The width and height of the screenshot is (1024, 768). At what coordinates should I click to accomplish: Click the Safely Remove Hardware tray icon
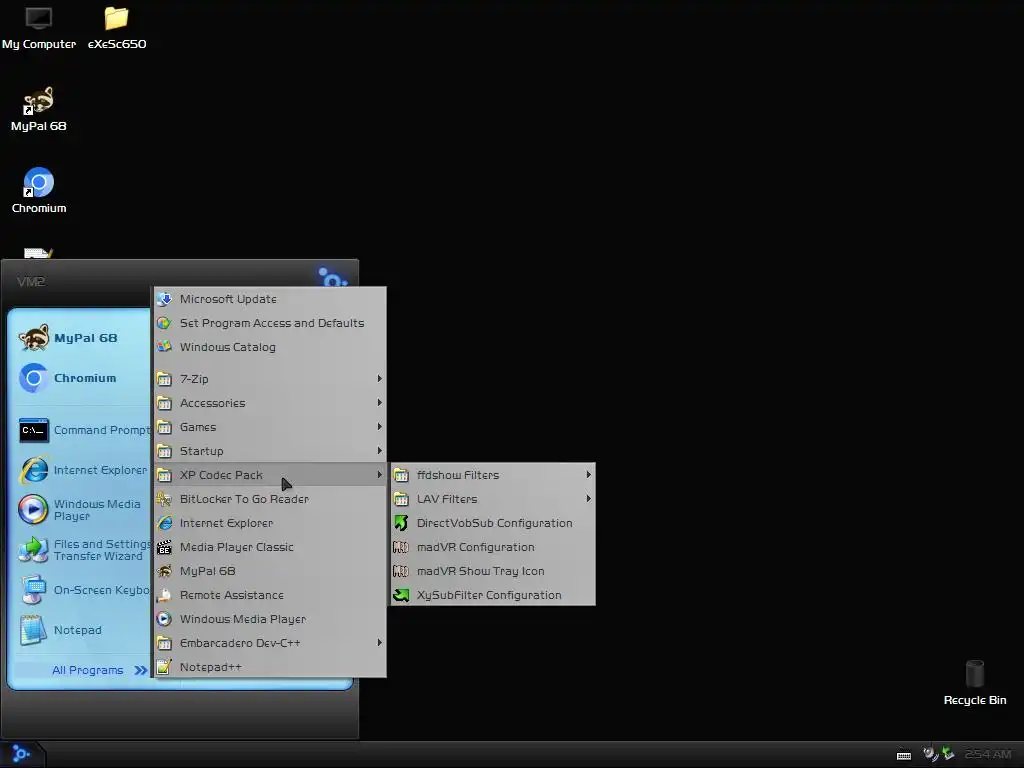948,754
